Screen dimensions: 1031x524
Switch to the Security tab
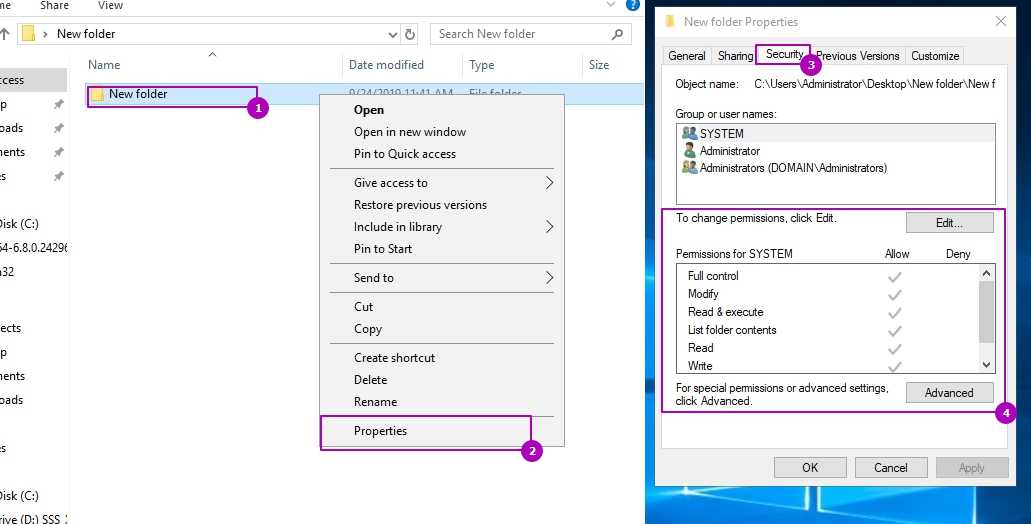click(784, 55)
